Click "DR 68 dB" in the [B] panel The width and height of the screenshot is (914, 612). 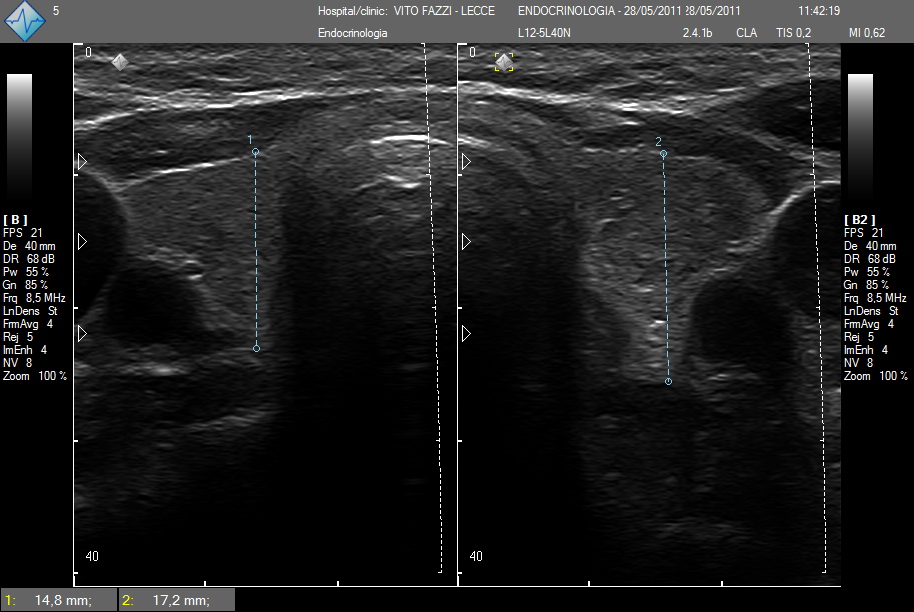pos(29,259)
